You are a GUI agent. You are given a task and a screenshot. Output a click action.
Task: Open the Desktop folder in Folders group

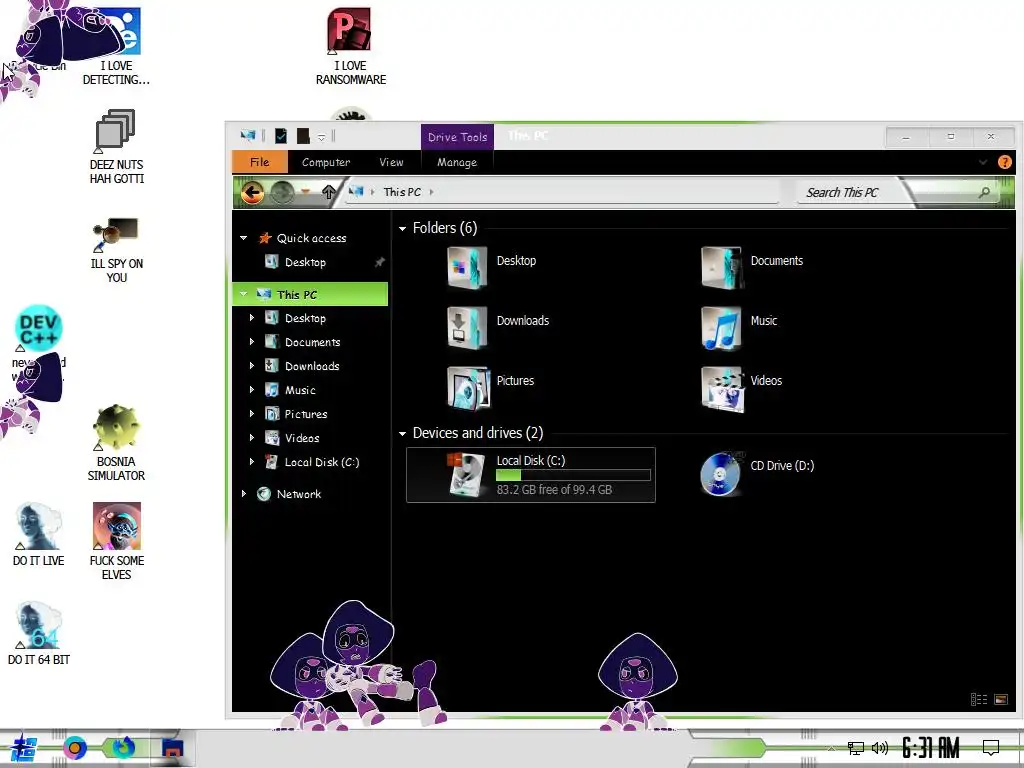[x=492, y=267]
